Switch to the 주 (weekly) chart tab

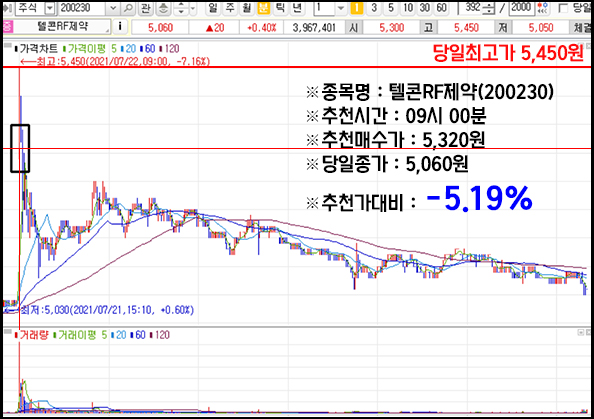coord(230,8)
